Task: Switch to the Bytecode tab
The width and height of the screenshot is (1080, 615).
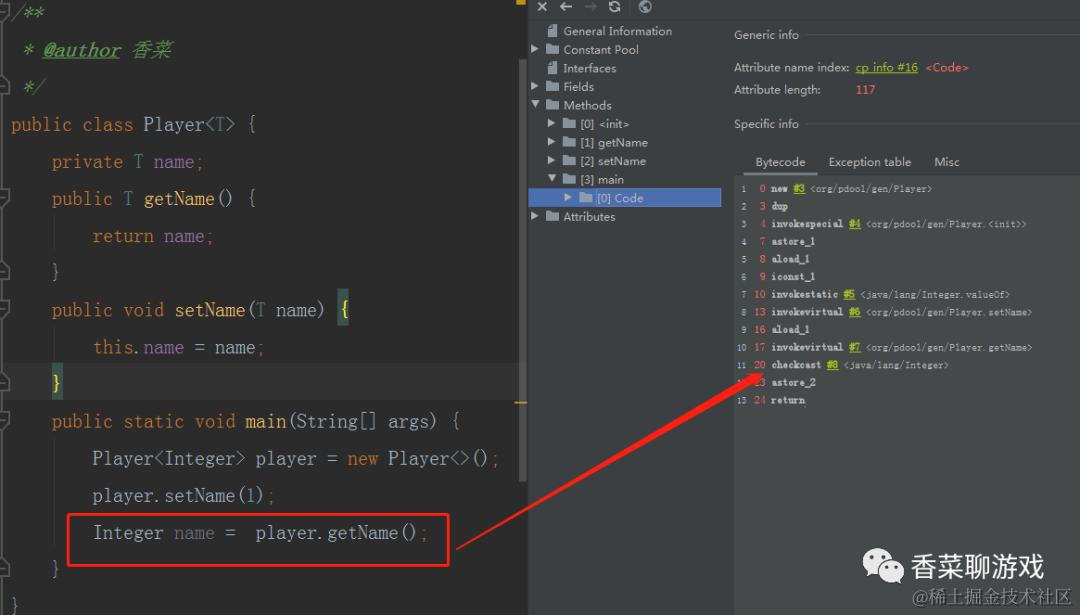Action: click(x=780, y=162)
